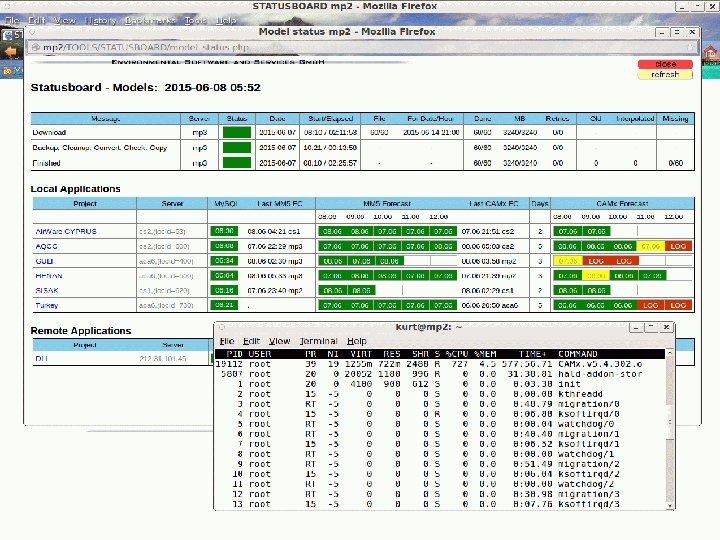720x540 pixels.
Task: Click the Model status window title bar icon
Action: [x=32, y=32]
